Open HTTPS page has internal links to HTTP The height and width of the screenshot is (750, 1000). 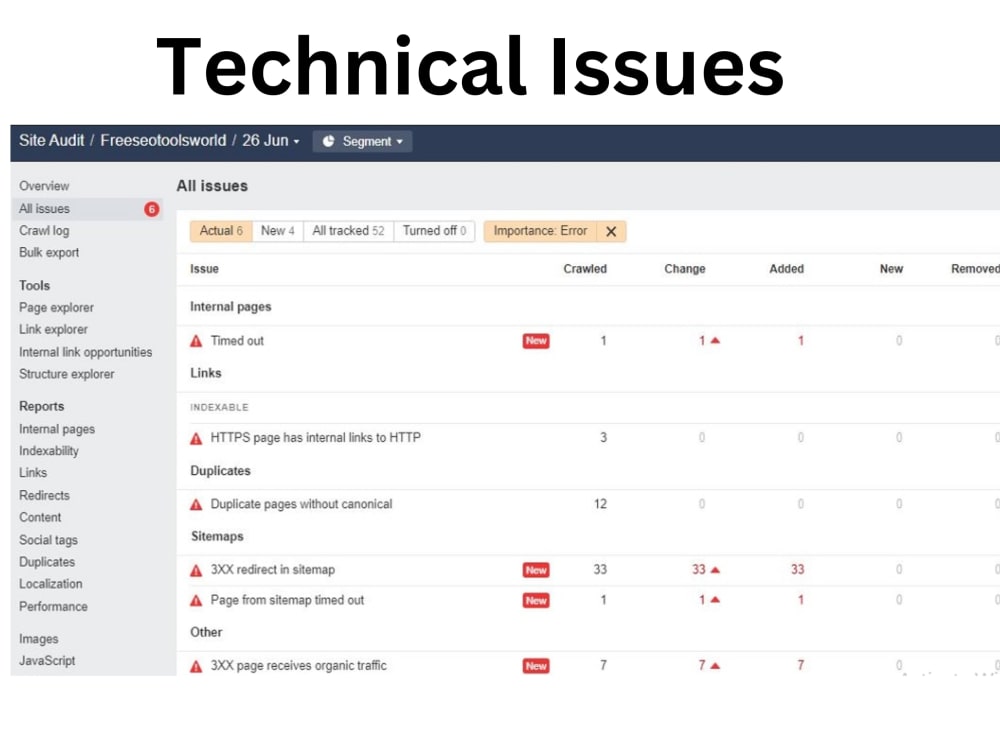click(316, 438)
